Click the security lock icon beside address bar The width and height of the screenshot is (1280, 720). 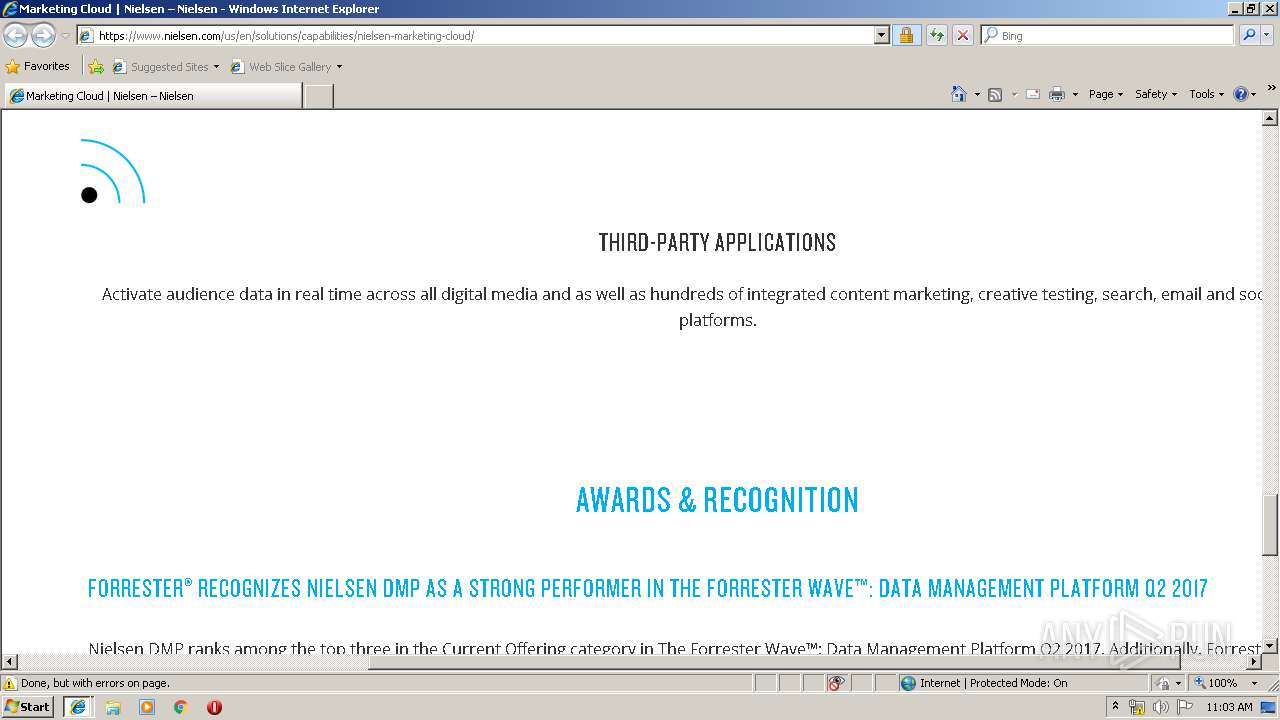tap(906, 36)
